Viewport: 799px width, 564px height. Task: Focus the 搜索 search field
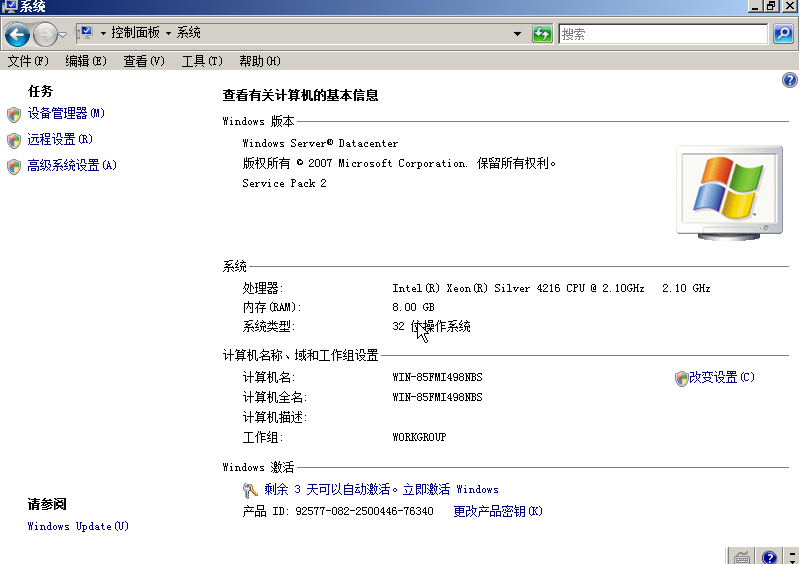[663, 34]
